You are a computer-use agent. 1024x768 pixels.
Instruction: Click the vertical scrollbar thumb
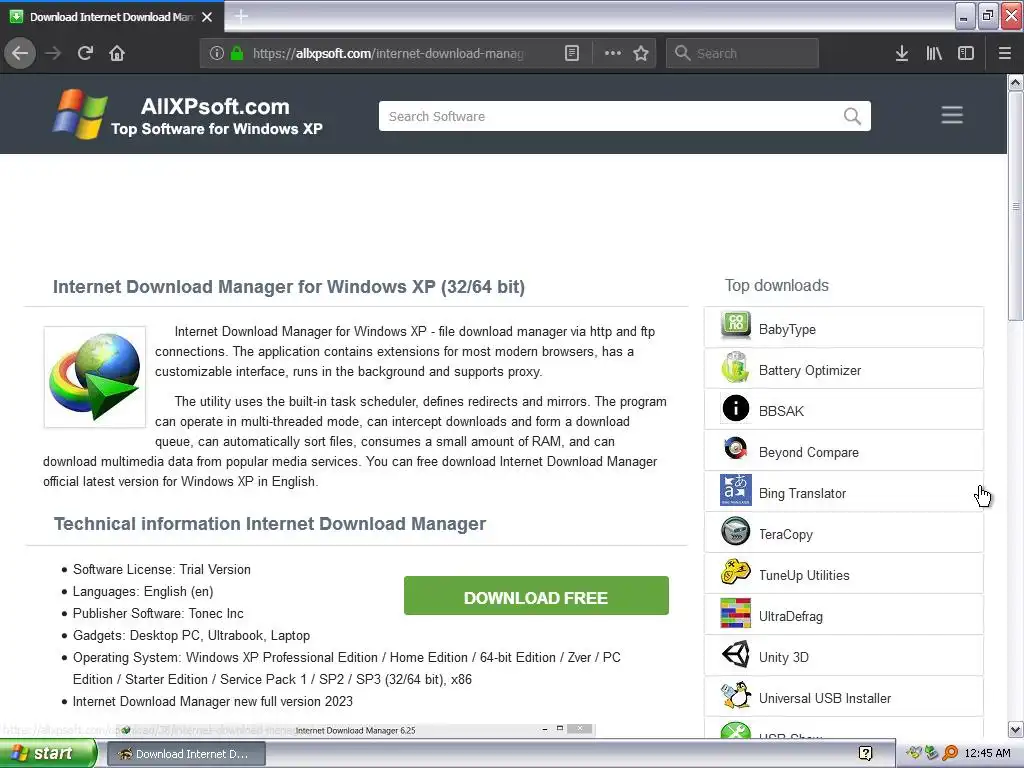1015,206
